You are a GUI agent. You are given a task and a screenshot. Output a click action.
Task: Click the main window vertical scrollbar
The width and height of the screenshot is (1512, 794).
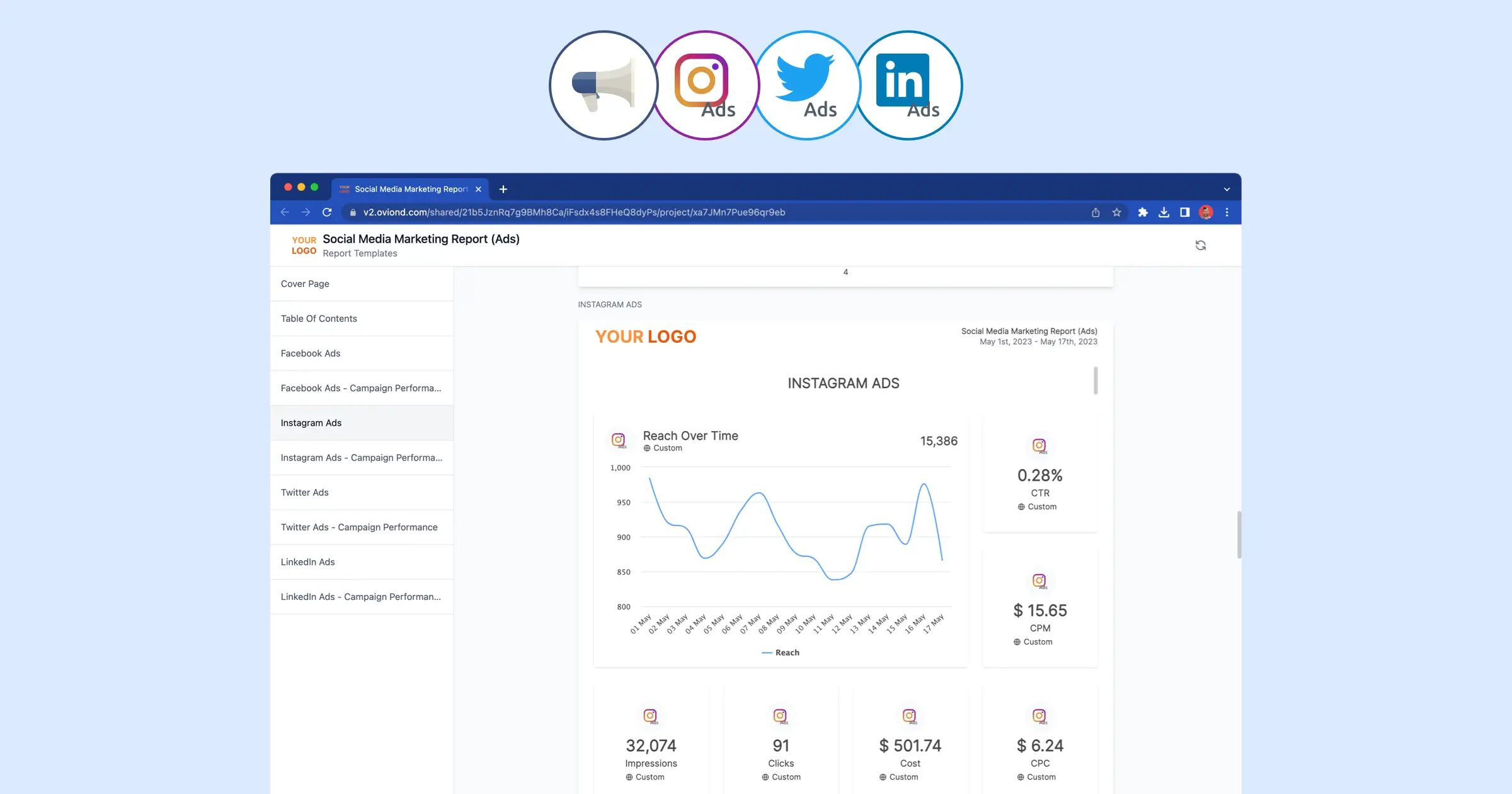pos(1239,534)
